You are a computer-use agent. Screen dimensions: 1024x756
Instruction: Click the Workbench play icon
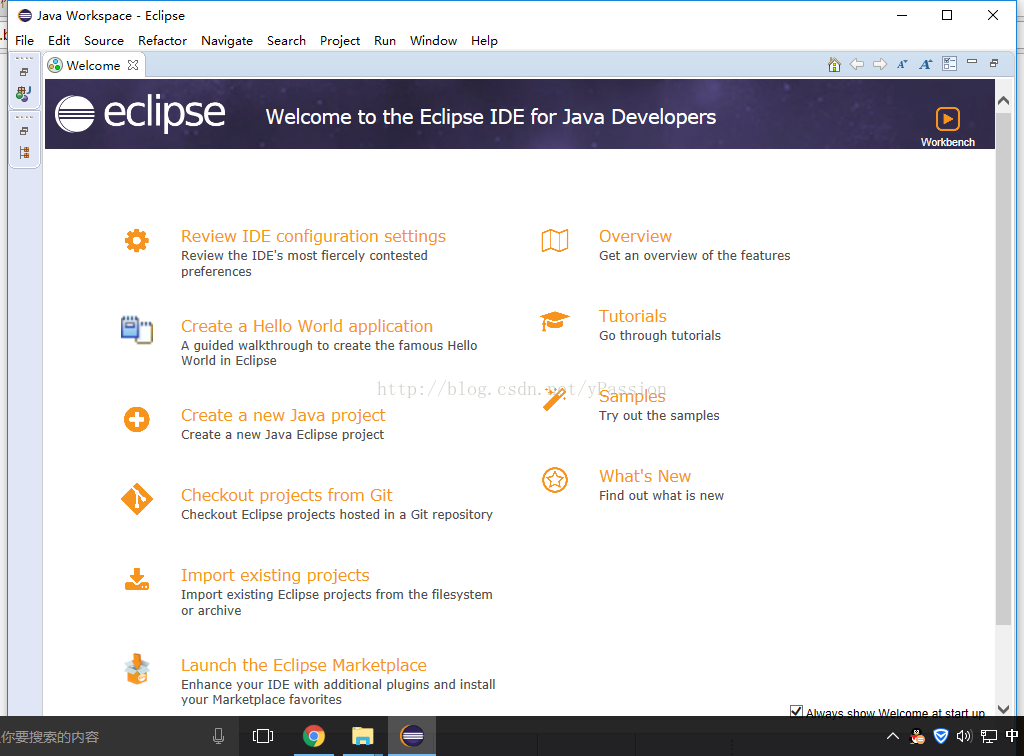point(947,119)
